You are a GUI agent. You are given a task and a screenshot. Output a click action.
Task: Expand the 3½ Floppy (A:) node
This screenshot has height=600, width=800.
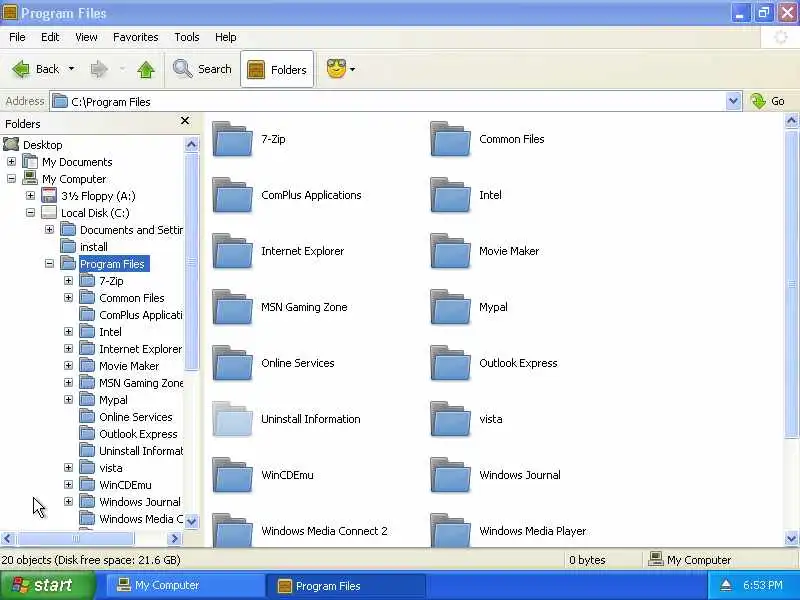[30, 195]
